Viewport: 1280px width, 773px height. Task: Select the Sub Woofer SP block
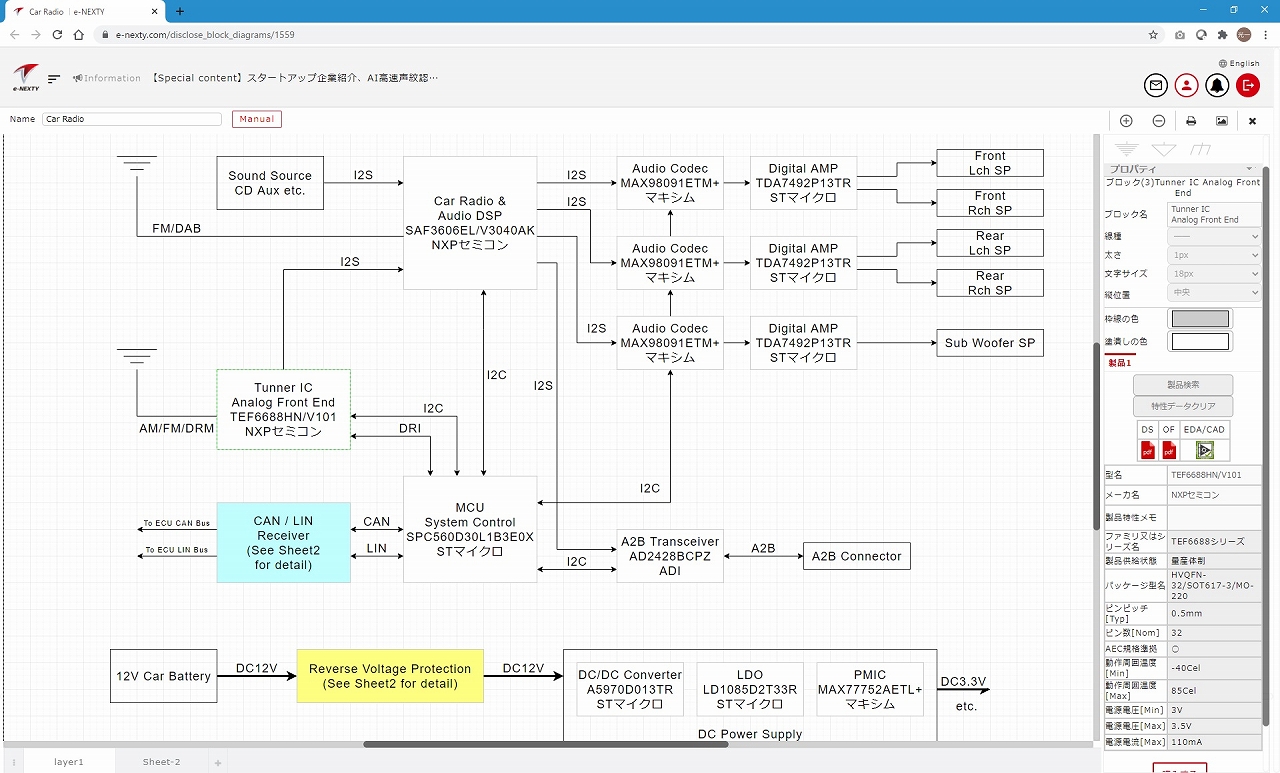[x=990, y=343]
